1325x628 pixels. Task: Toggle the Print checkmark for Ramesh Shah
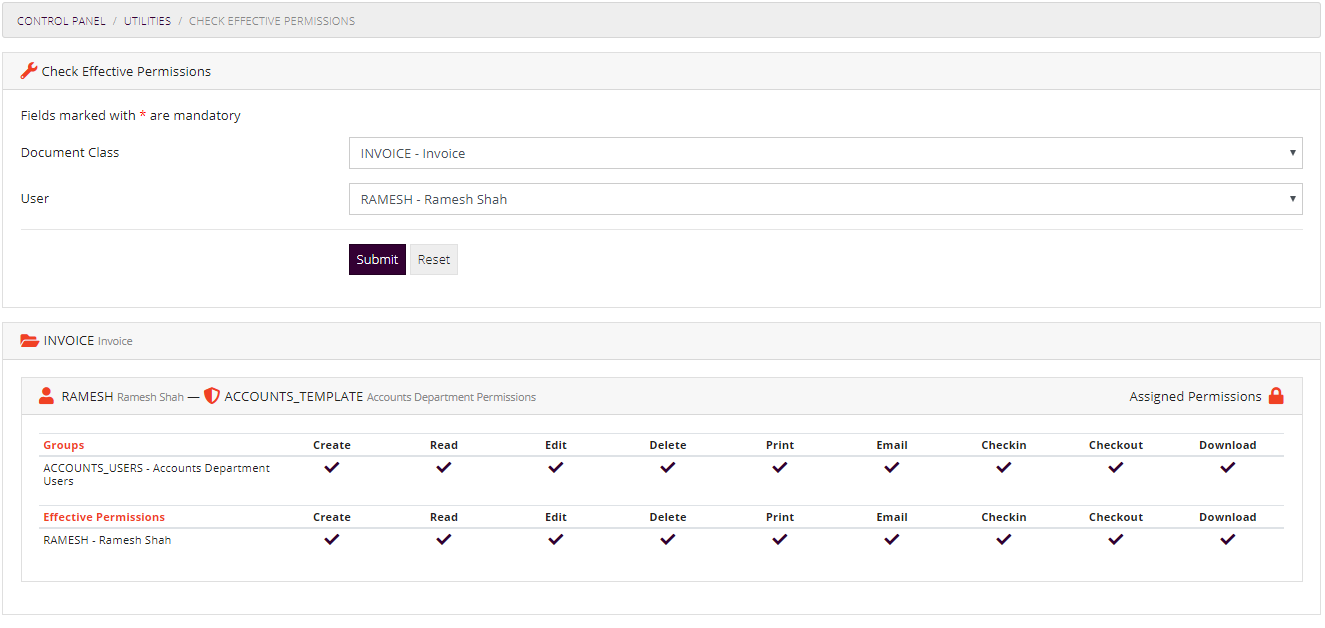tap(779, 539)
